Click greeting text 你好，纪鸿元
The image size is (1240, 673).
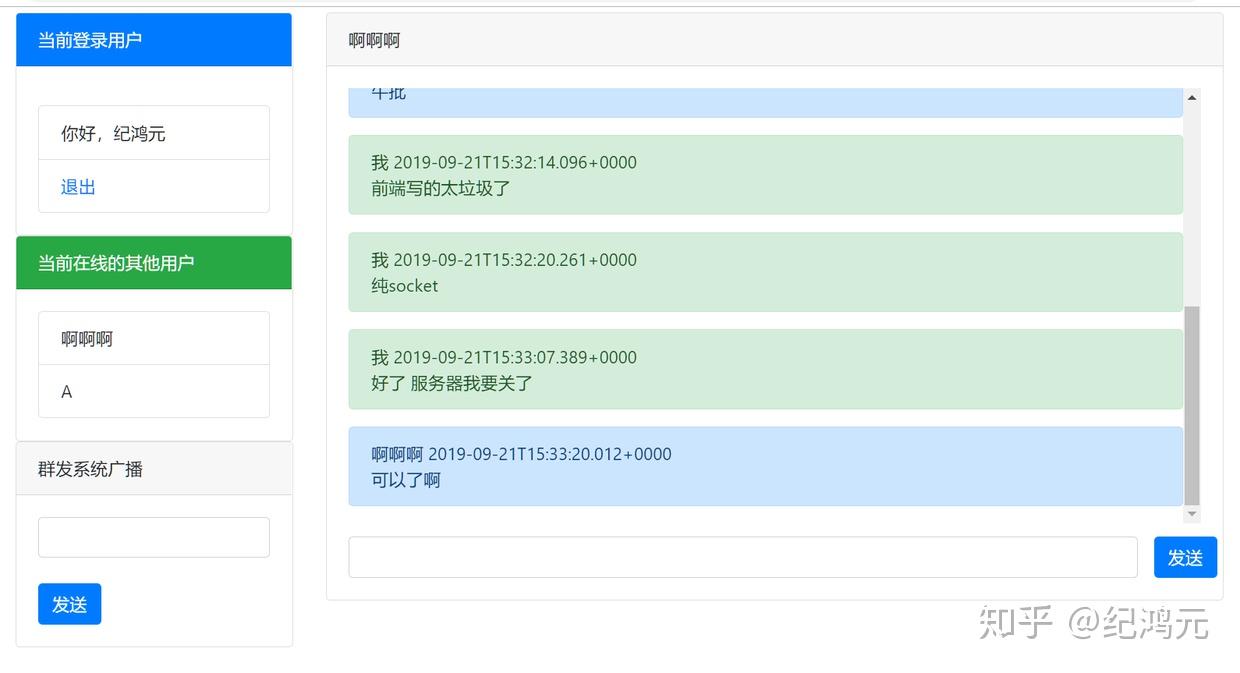[x=113, y=133]
